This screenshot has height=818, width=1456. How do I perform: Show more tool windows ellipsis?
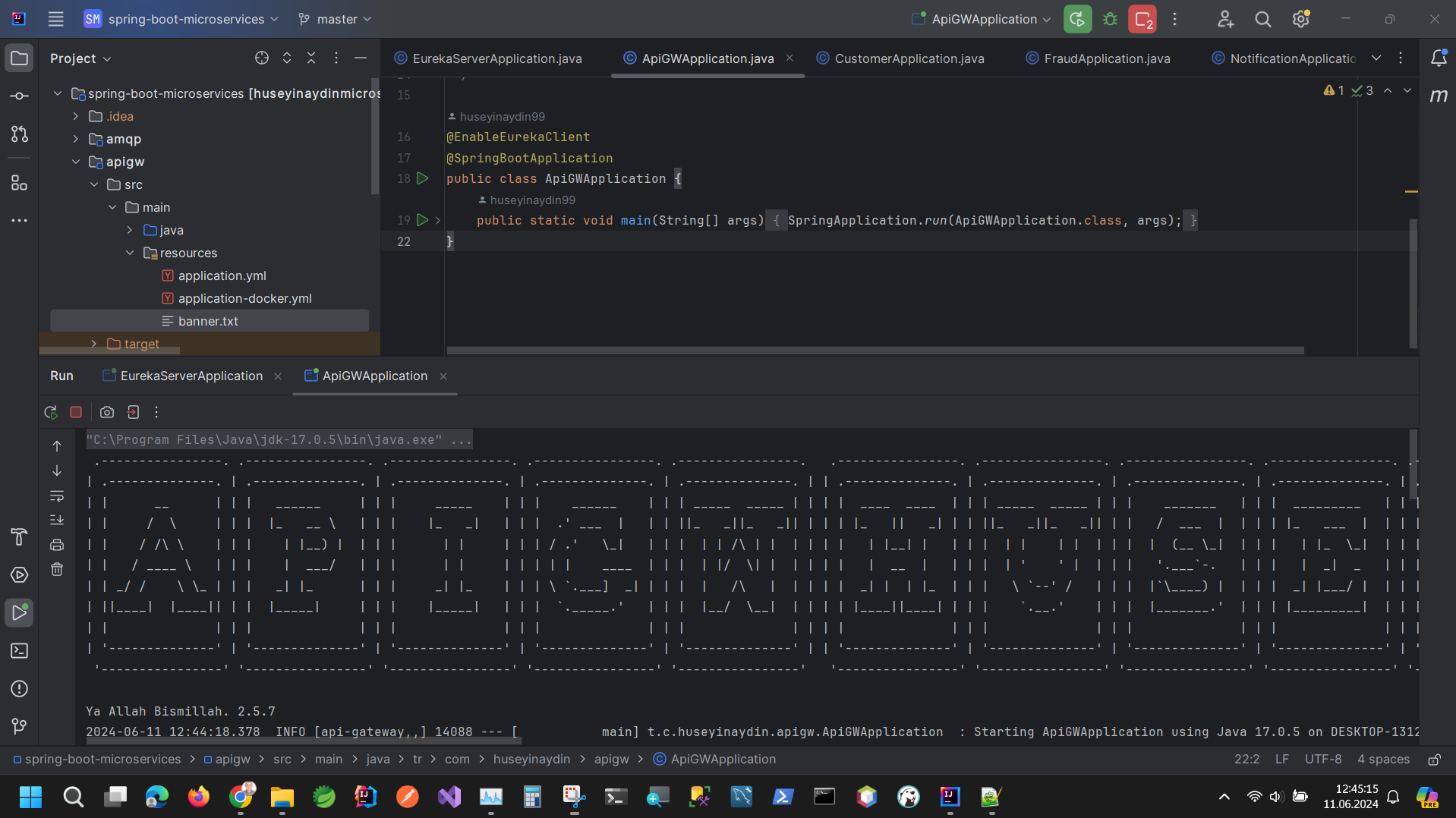(x=20, y=221)
